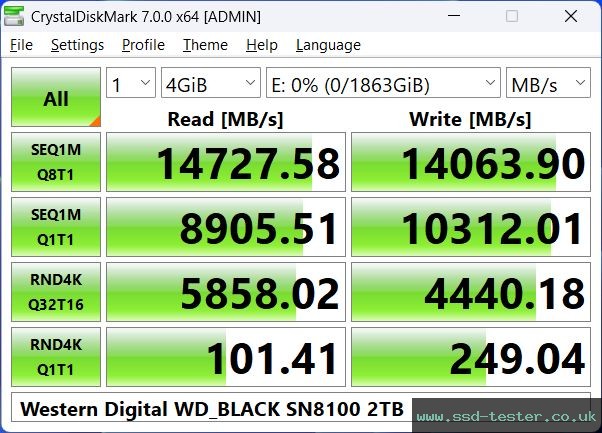Viewport: 602px width, 433px height.
Task: Click the SEQ1M Q1T1 read result 8905.51
Action: pos(226,227)
